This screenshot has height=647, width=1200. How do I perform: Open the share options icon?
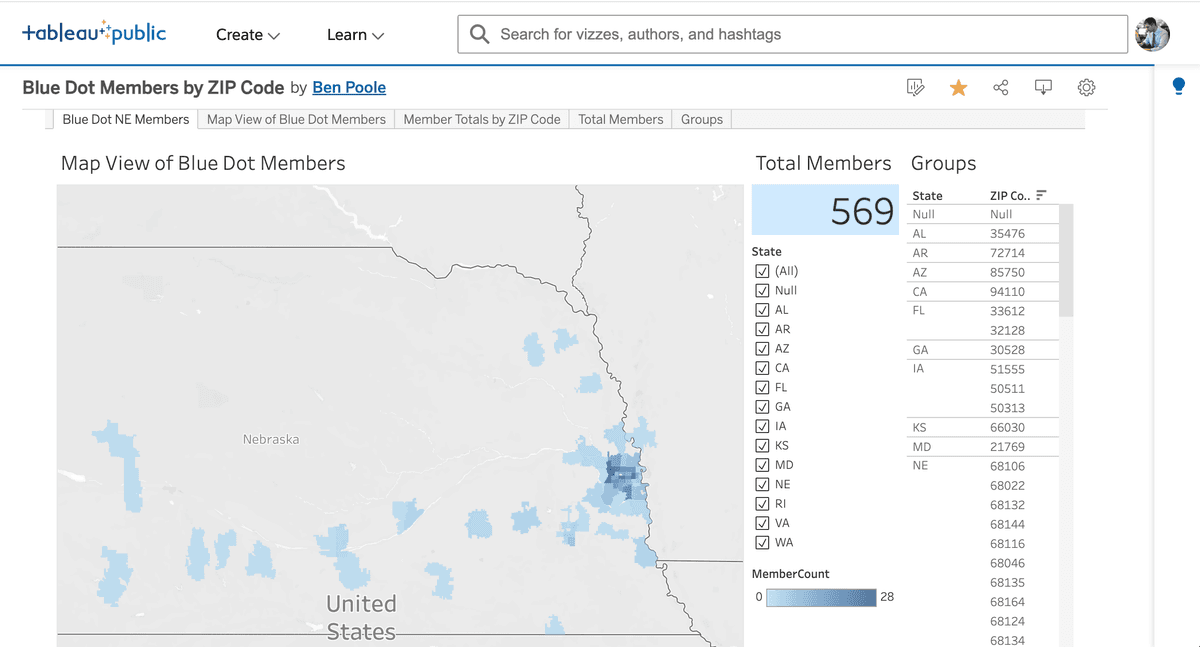[x=1001, y=87]
